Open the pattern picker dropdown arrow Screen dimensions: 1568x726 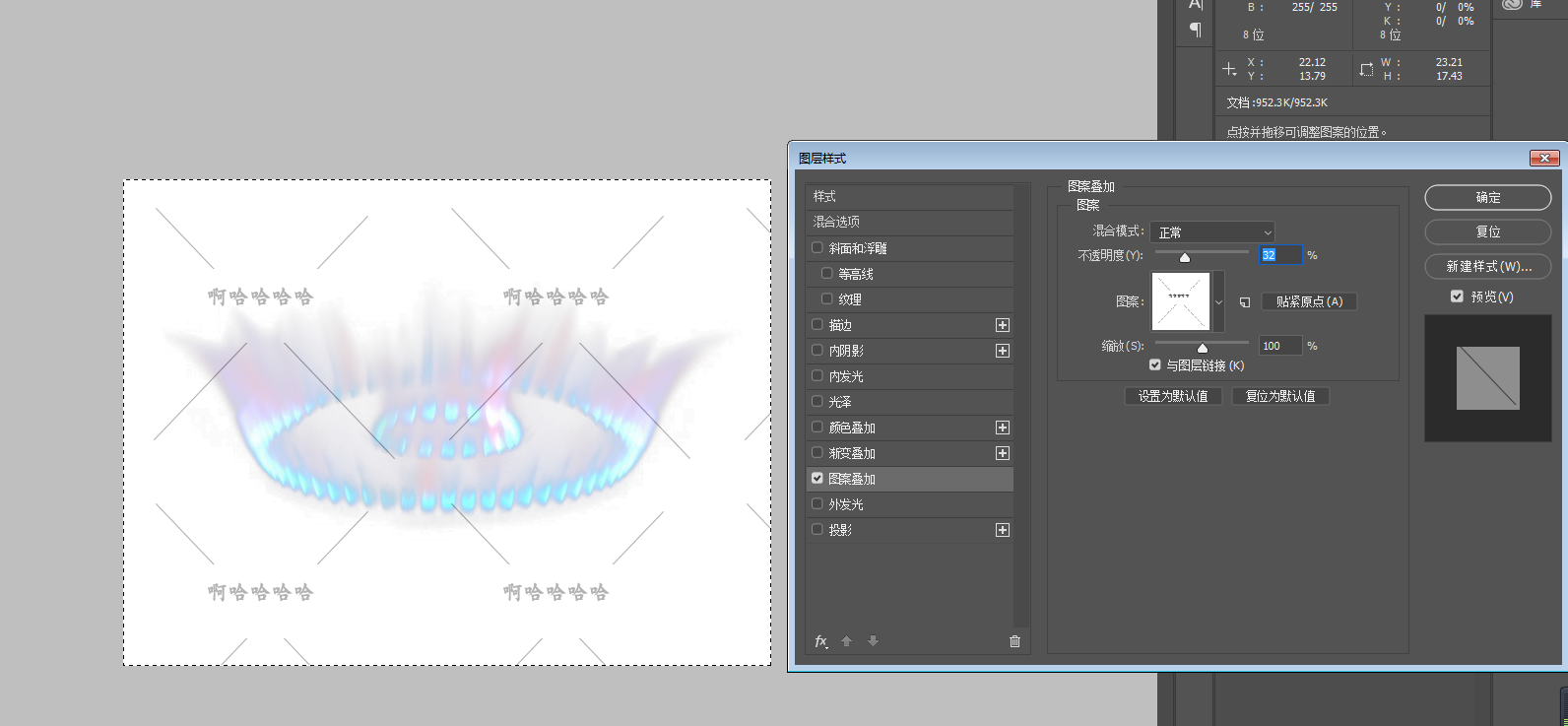coord(1219,302)
